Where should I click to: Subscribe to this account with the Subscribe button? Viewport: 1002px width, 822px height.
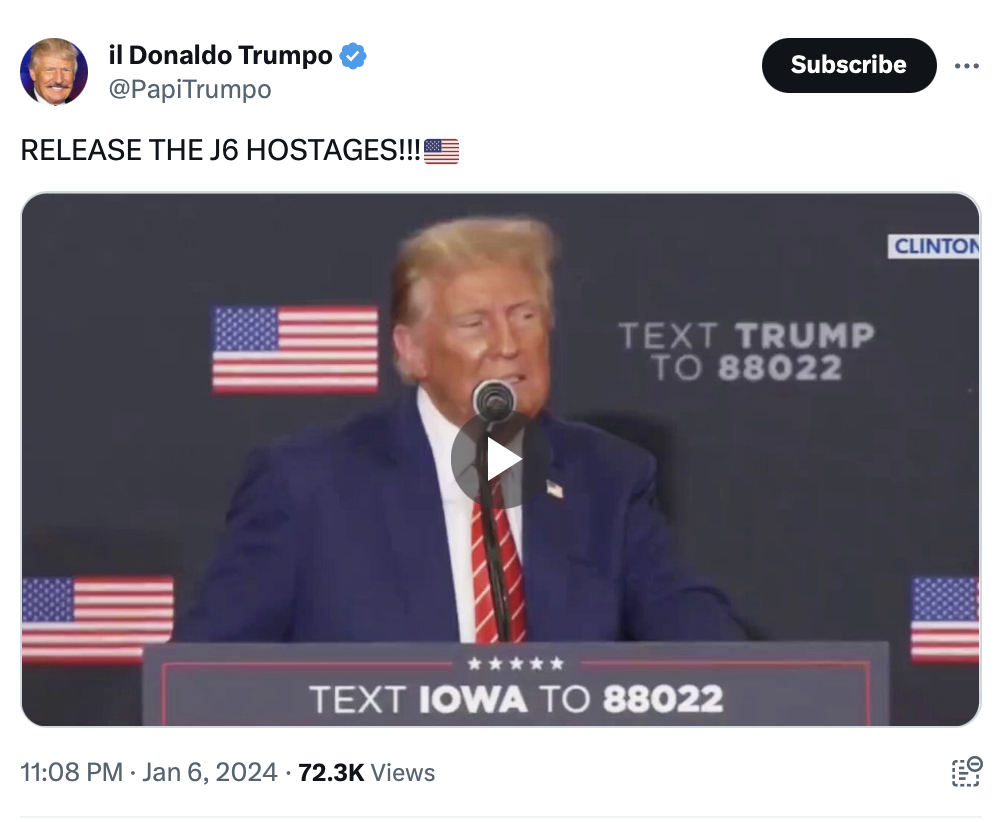pyautogui.click(x=849, y=65)
